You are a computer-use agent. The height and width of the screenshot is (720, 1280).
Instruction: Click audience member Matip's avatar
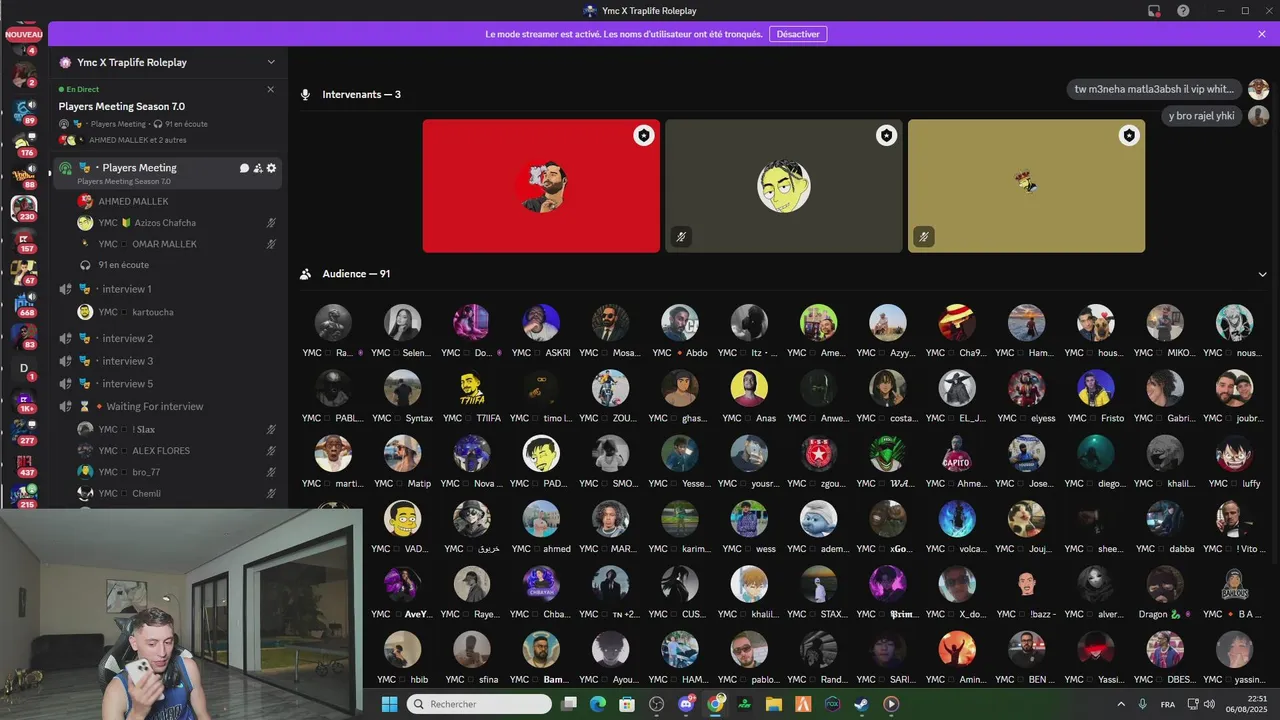click(402, 453)
